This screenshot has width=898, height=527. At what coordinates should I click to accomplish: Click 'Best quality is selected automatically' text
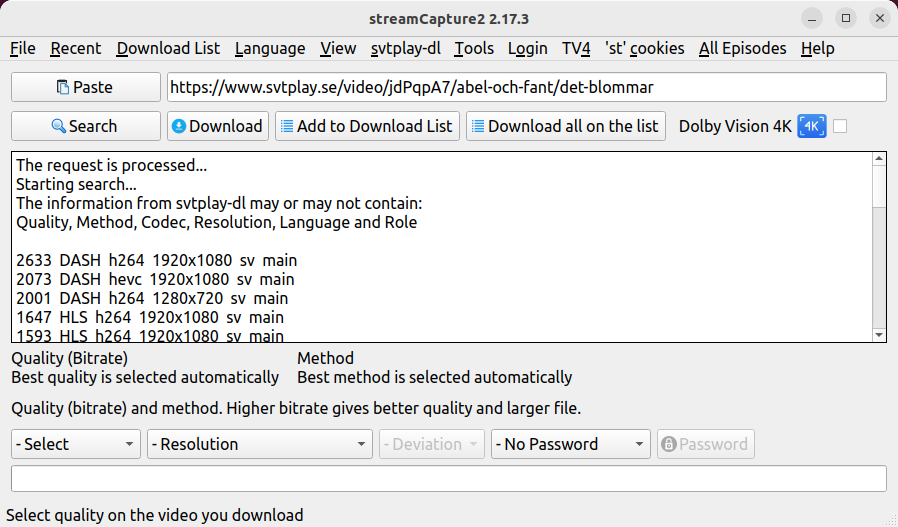point(145,377)
